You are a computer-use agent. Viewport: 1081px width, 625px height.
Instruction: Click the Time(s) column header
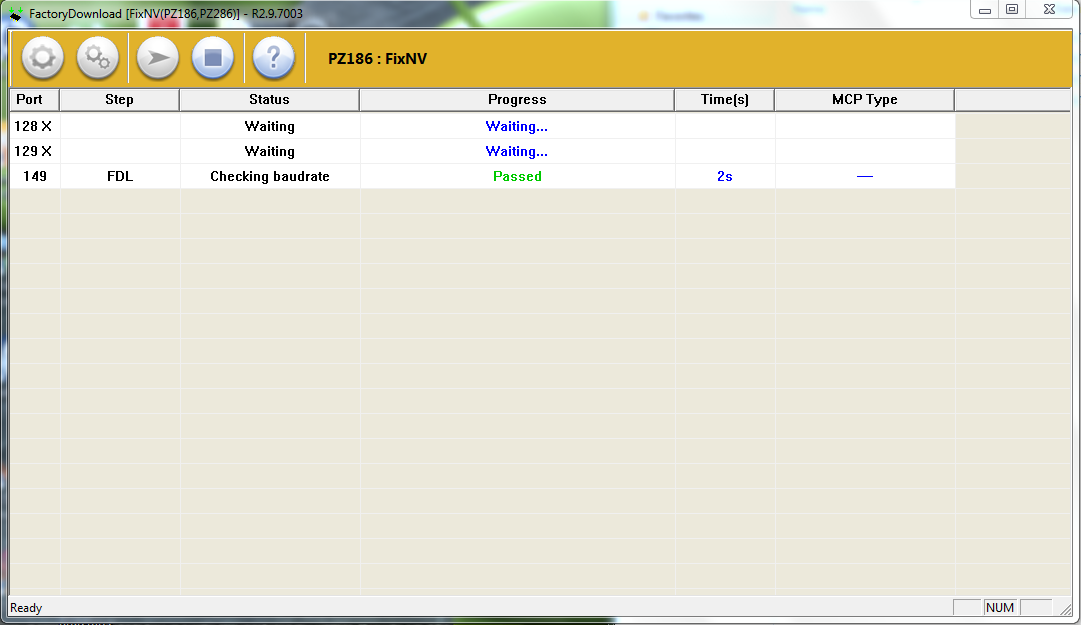tap(725, 99)
